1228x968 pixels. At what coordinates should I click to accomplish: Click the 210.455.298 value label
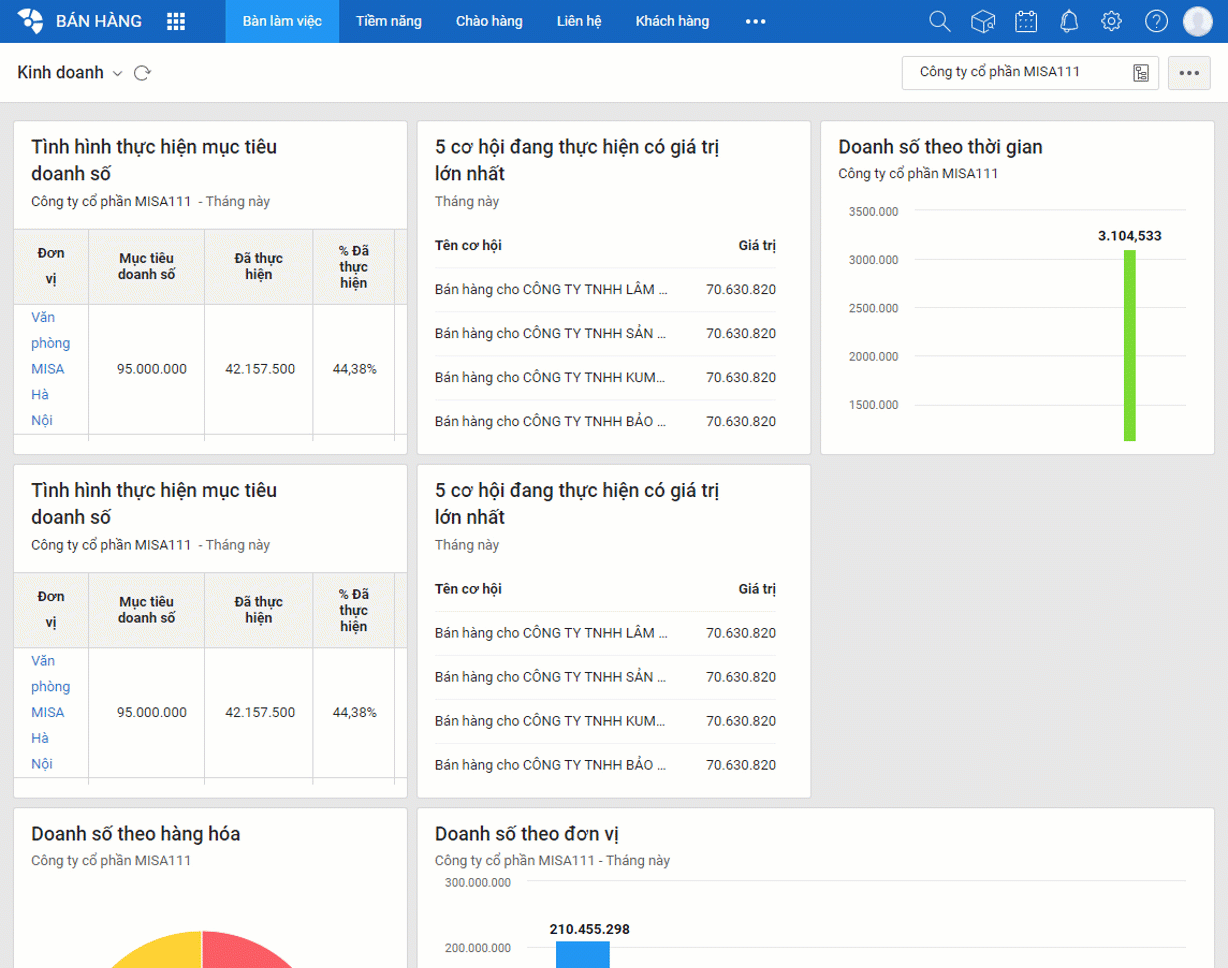(590, 929)
